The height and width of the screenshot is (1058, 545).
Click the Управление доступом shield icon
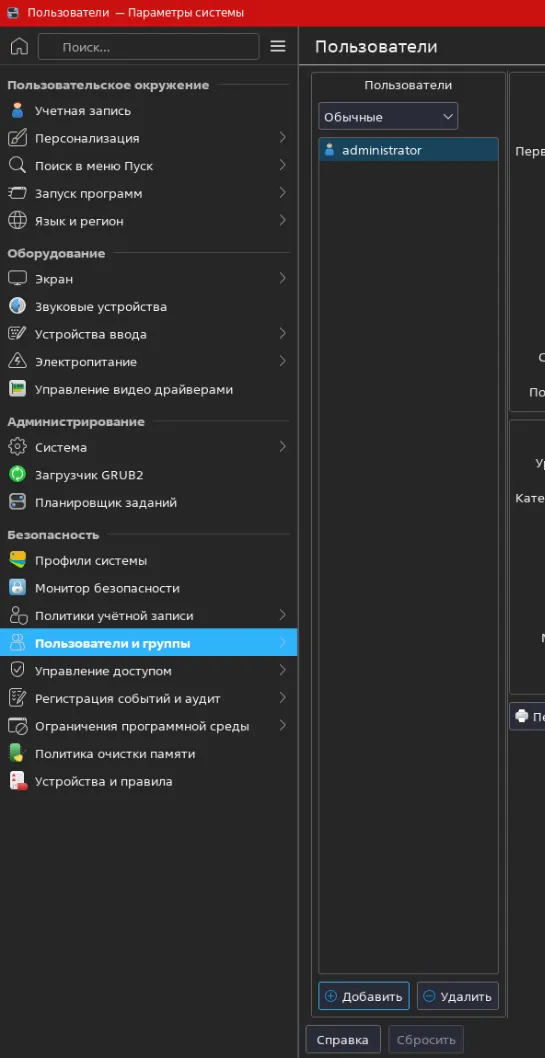17,671
